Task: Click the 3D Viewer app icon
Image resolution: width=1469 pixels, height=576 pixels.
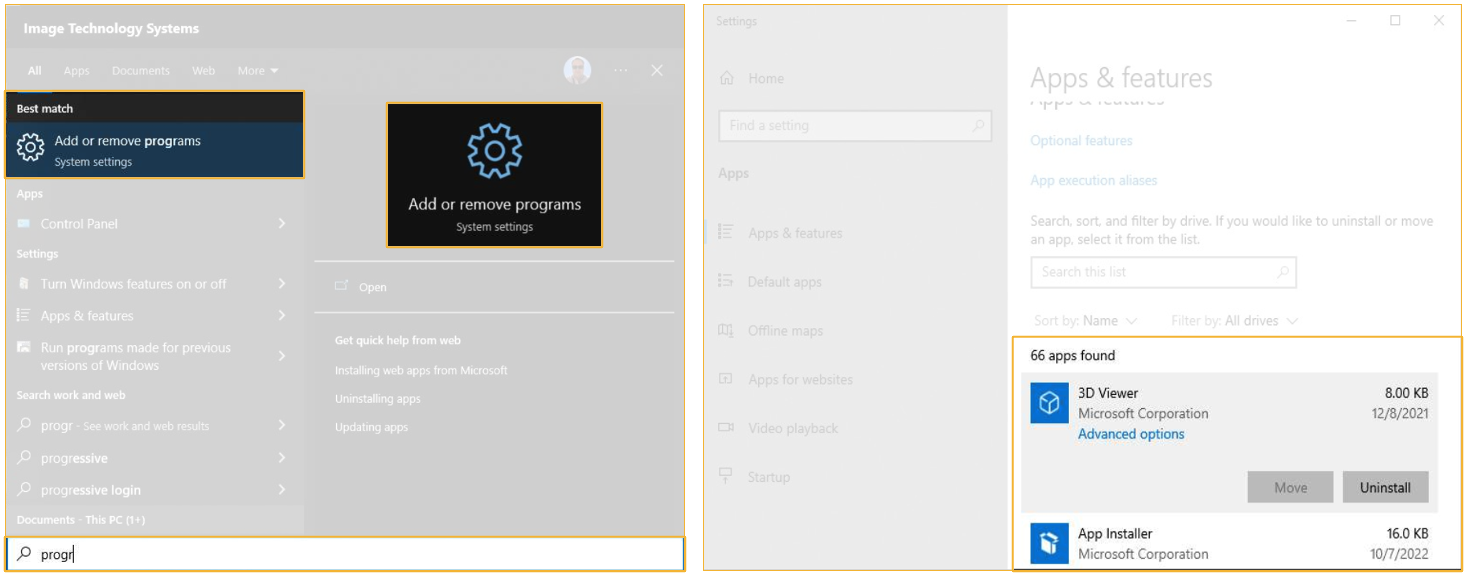Action: (1050, 403)
